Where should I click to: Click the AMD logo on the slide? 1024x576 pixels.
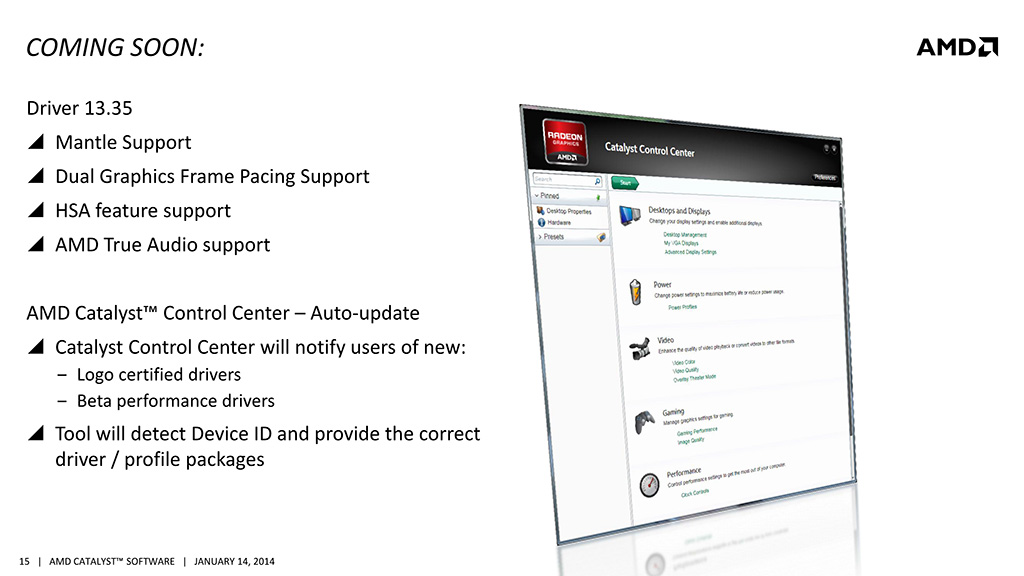[x=957, y=47]
